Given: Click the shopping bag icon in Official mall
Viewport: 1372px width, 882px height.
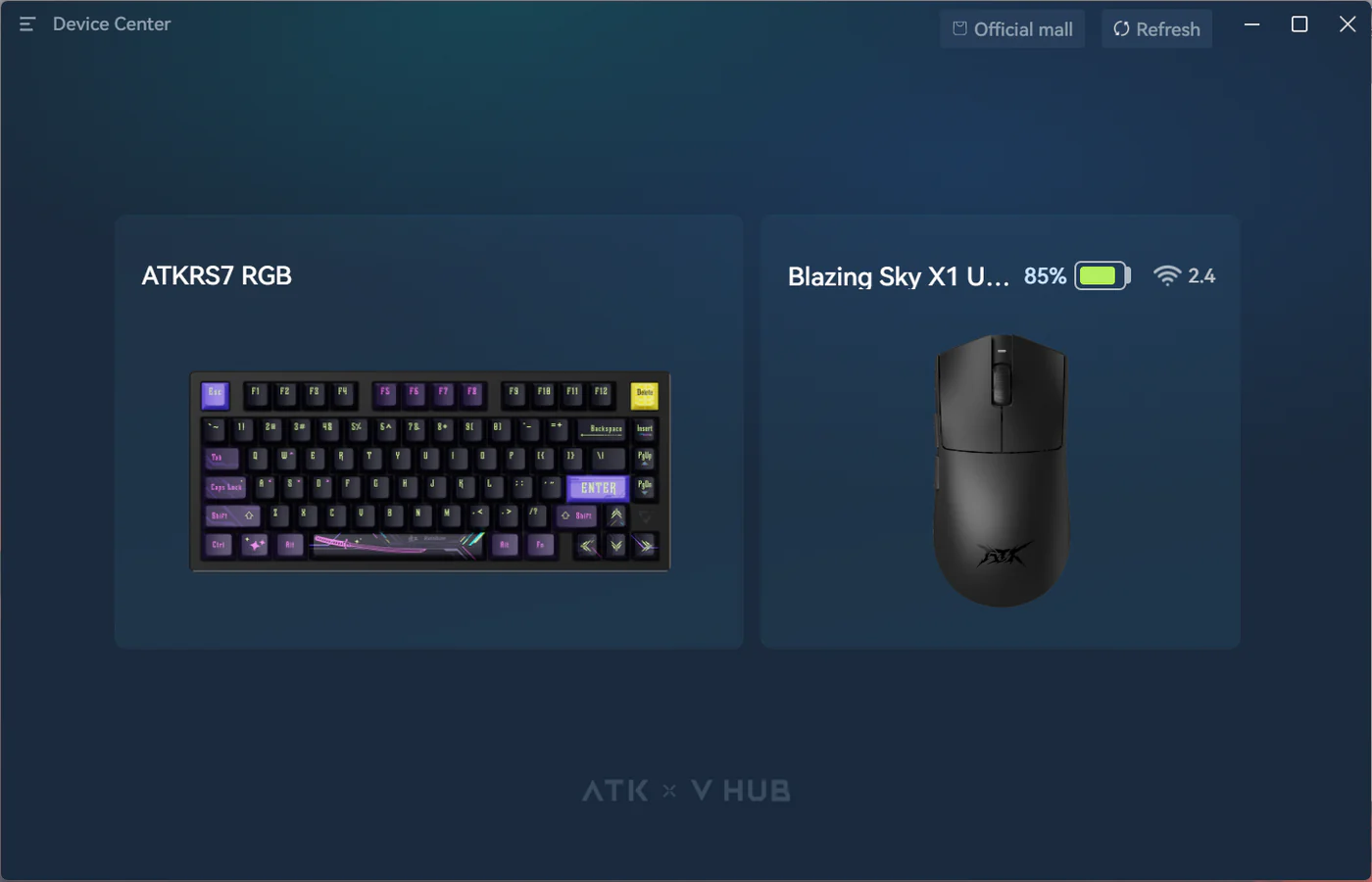Looking at the screenshot, I should pos(960,28).
